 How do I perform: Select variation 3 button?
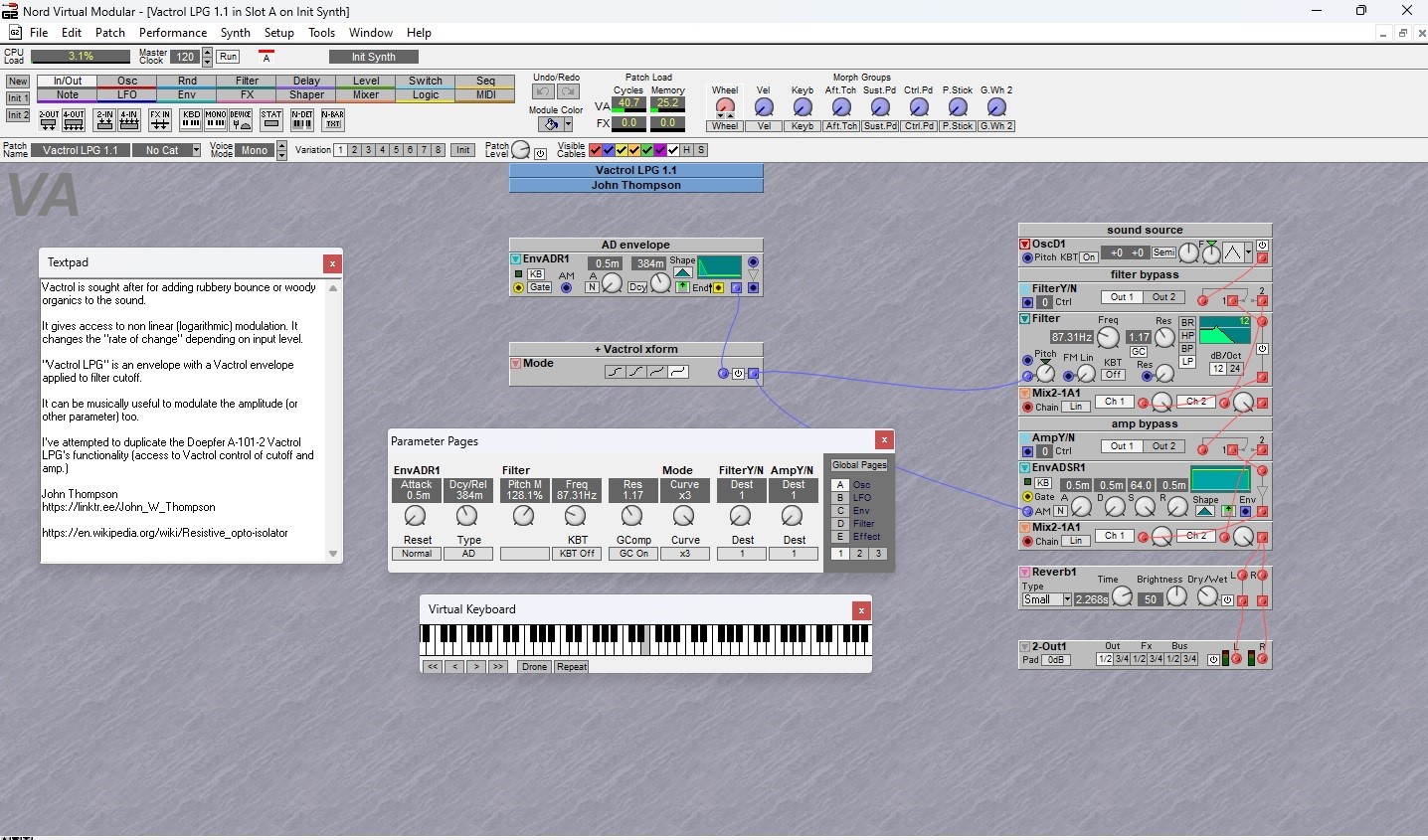click(x=368, y=150)
